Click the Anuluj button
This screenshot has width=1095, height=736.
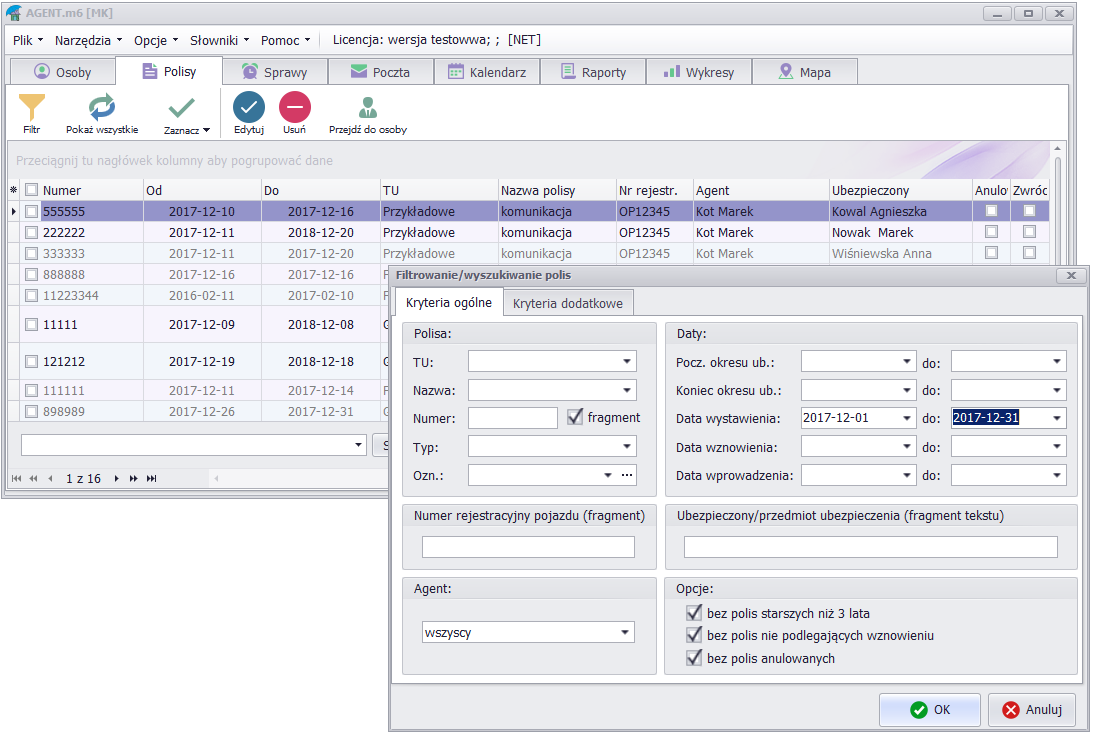pos(1032,709)
